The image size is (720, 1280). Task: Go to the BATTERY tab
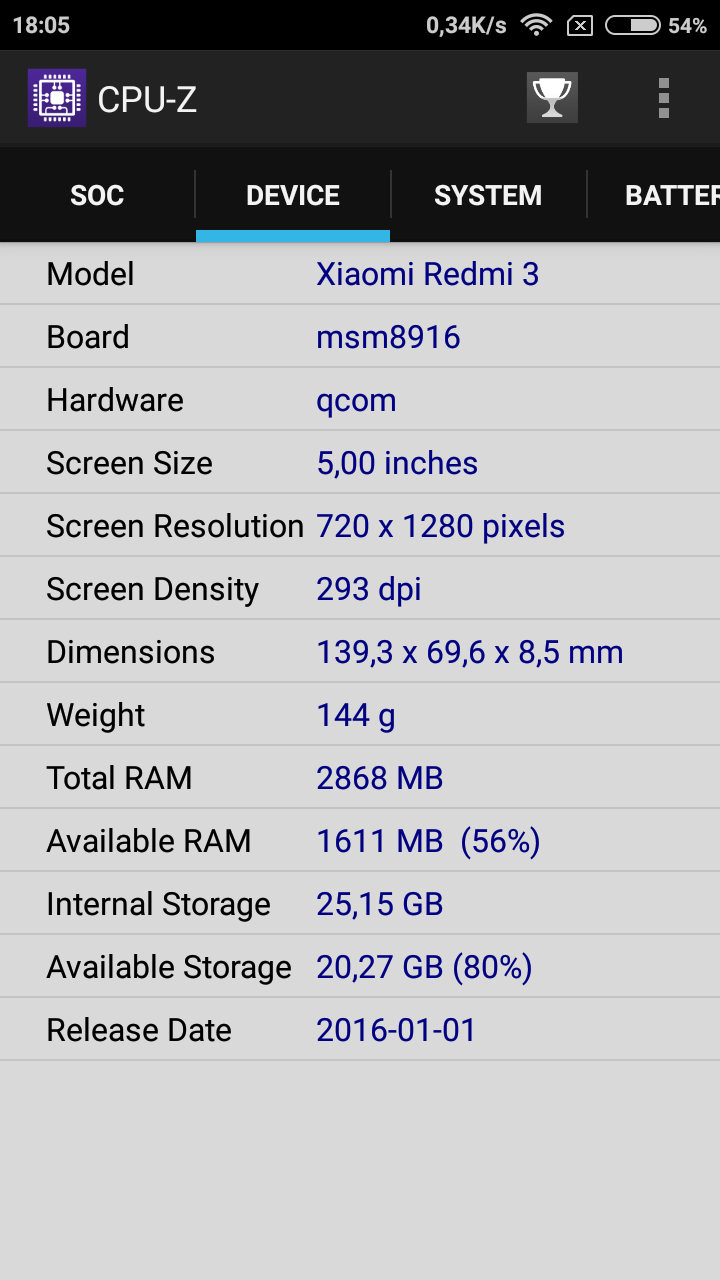click(x=670, y=195)
